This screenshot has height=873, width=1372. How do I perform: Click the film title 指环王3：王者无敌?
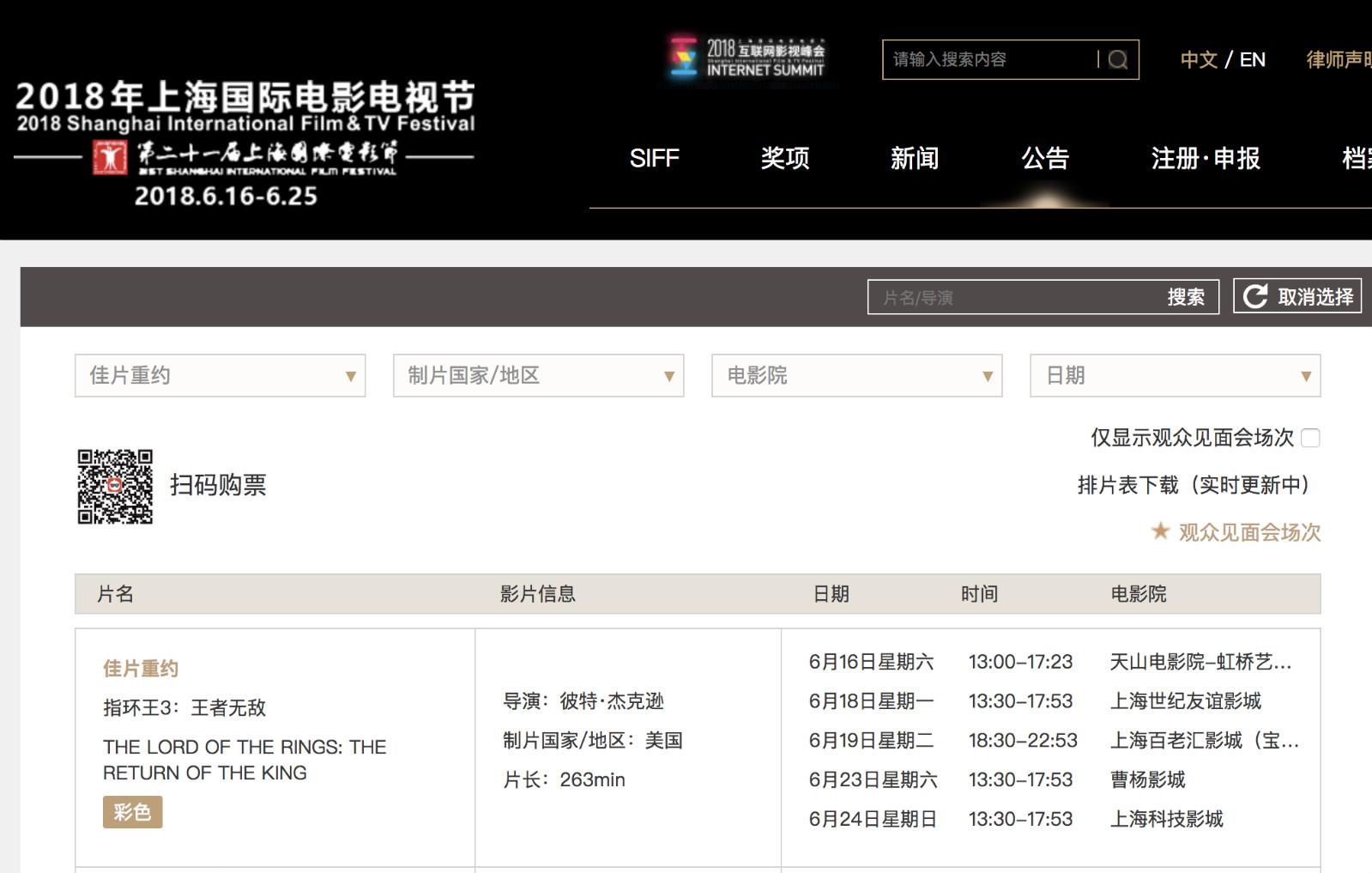(184, 707)
